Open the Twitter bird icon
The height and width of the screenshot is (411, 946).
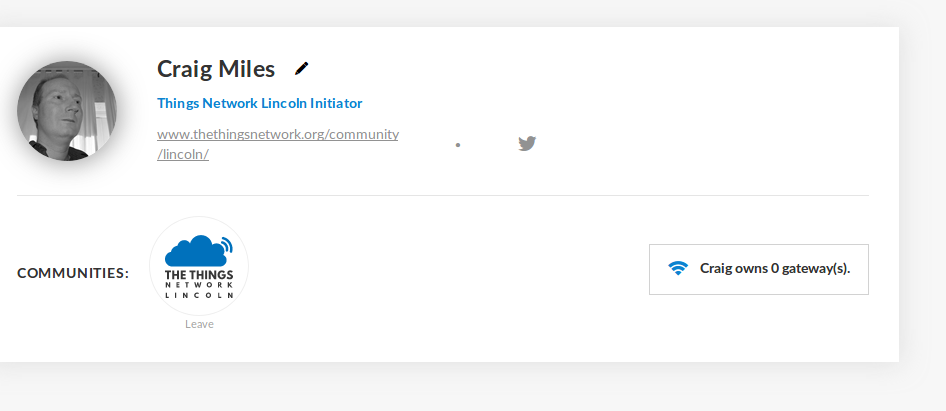pos(527,143)
